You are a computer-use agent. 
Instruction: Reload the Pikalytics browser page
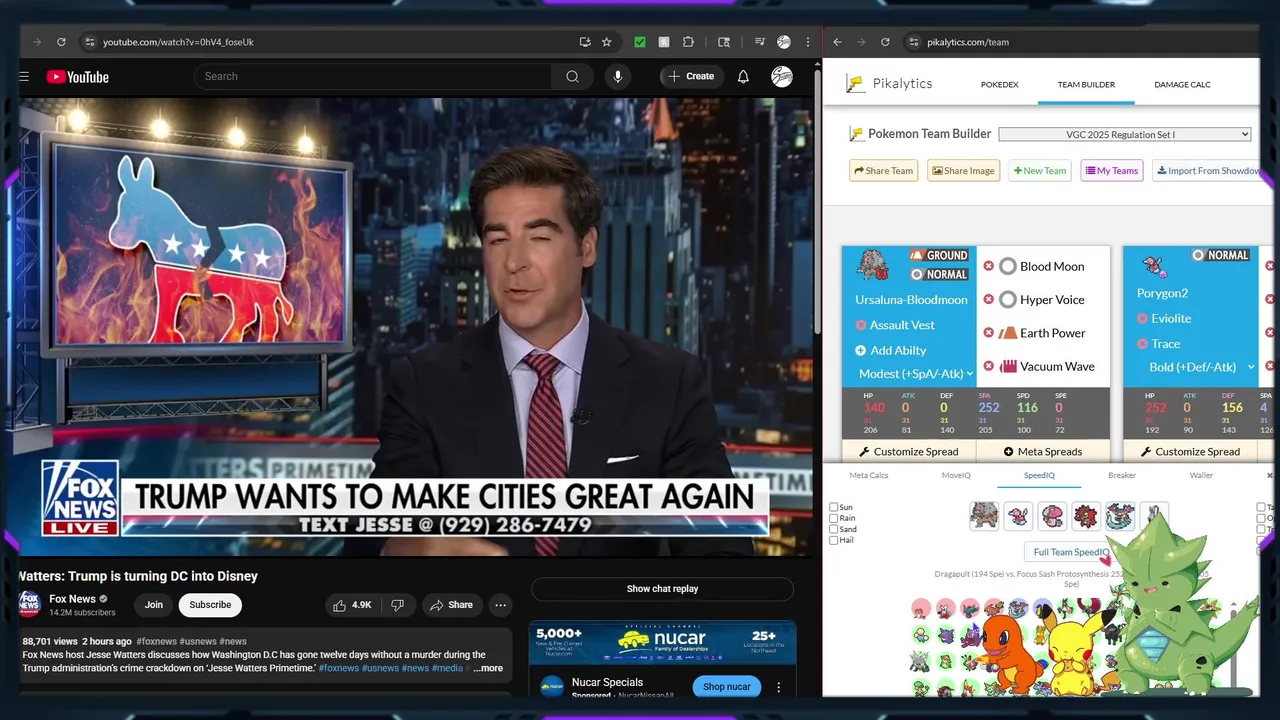[x=885, y=42]
